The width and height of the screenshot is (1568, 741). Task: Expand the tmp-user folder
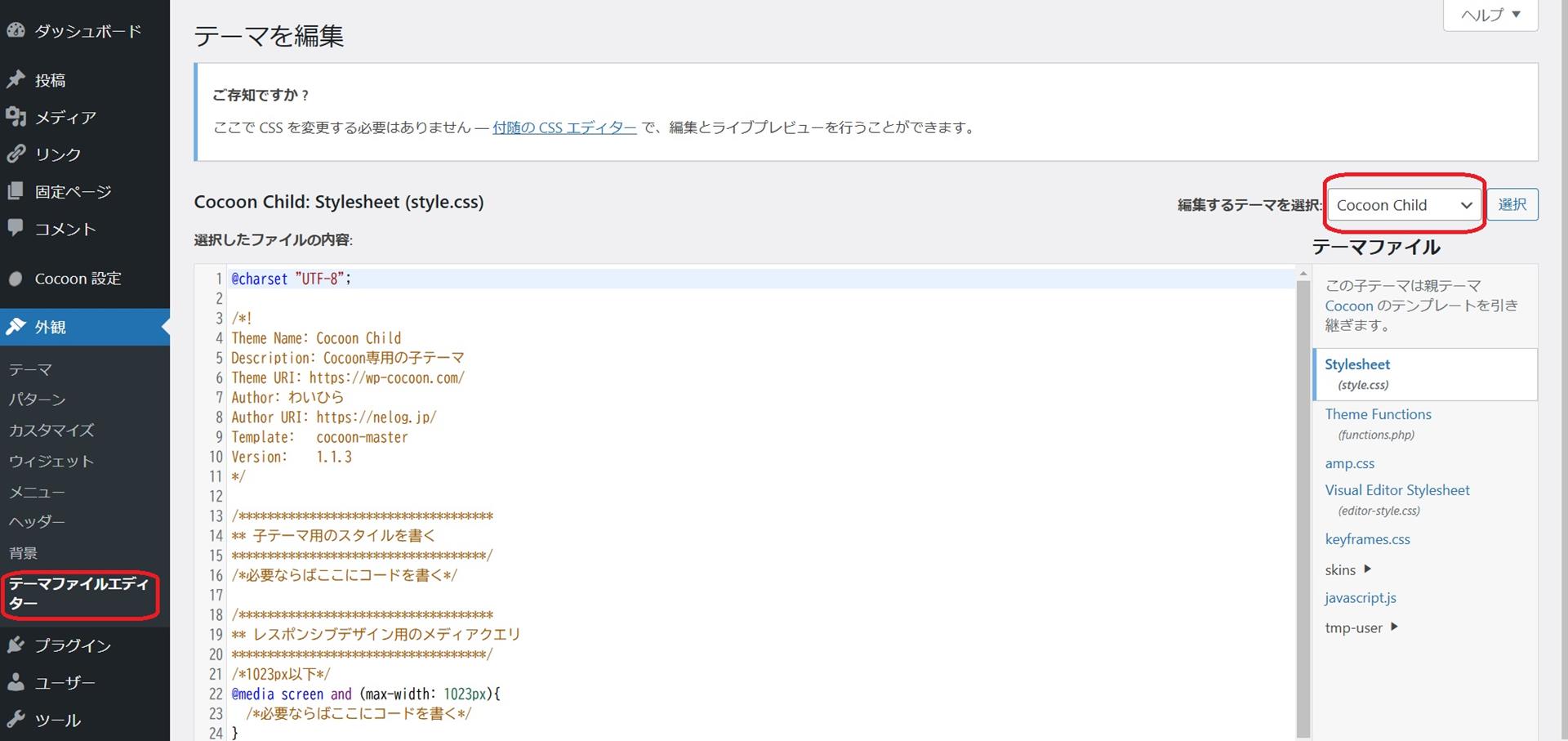pos(1361,627)
